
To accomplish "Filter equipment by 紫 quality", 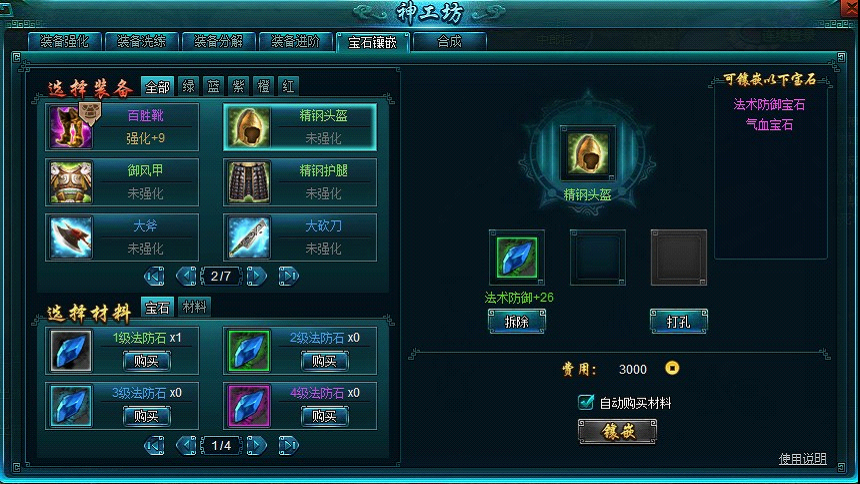I will point(239,86).
